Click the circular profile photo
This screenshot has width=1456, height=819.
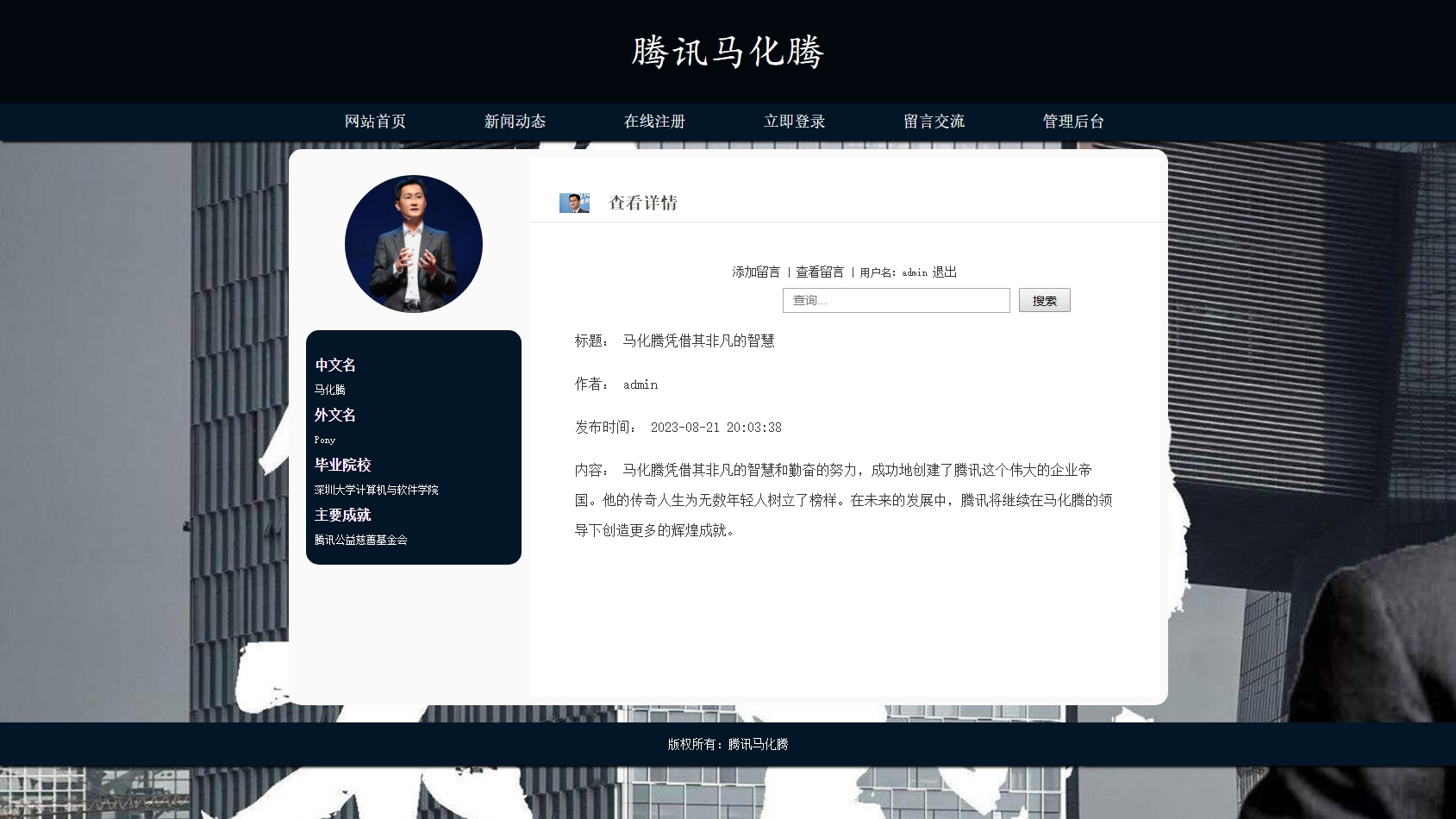pyautogui.click(x=414, y=244)
